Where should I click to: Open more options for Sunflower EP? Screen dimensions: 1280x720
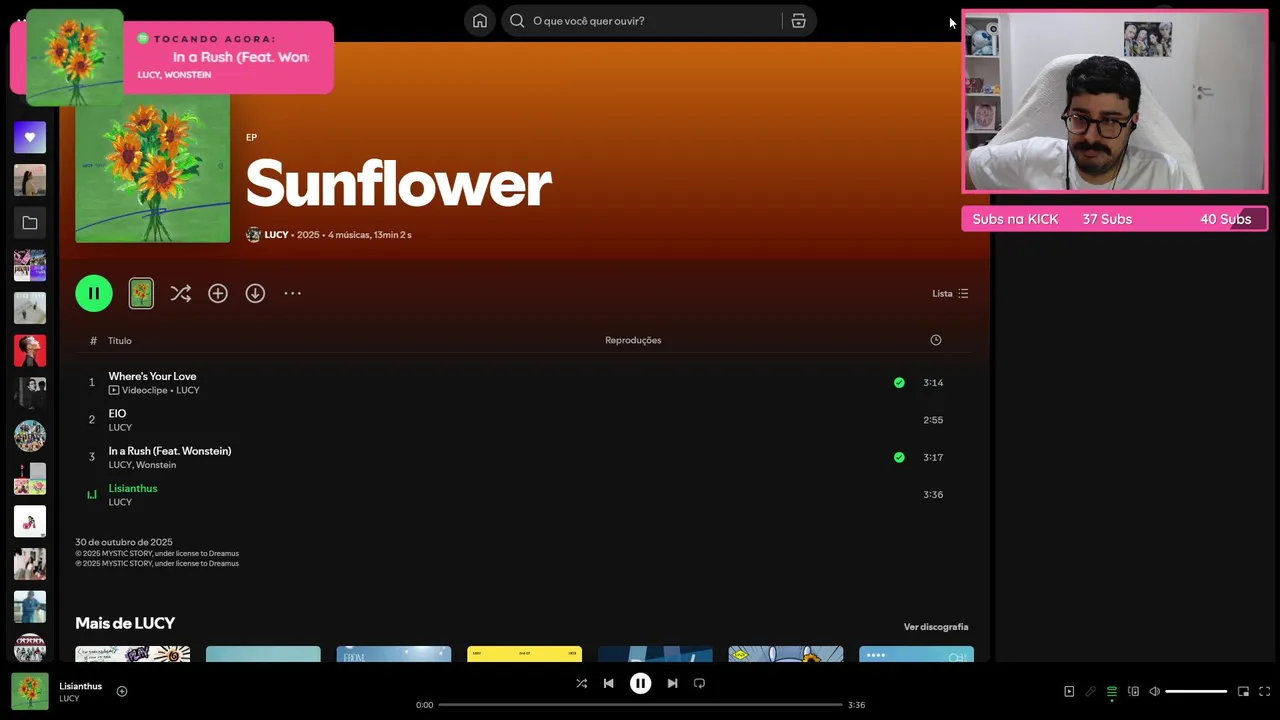tap(292, 293)
